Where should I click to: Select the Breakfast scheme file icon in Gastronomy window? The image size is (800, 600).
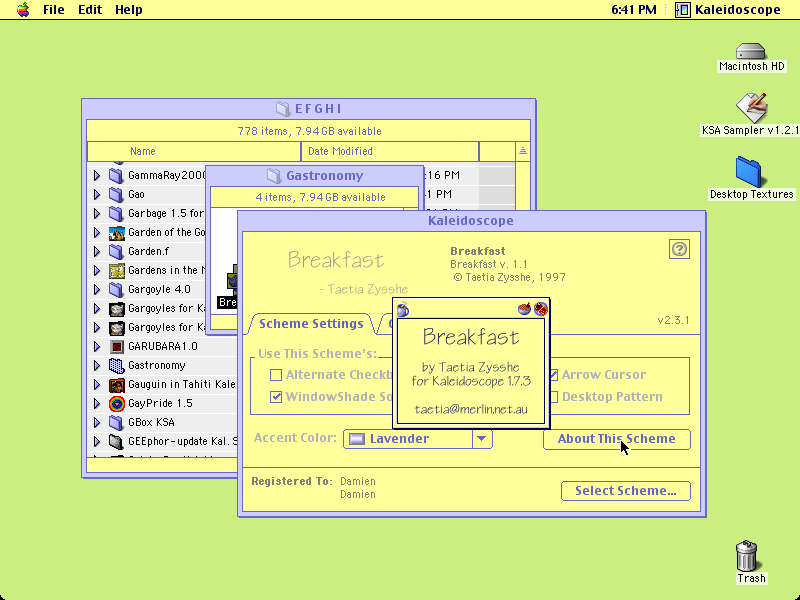(x=232, y=279)
